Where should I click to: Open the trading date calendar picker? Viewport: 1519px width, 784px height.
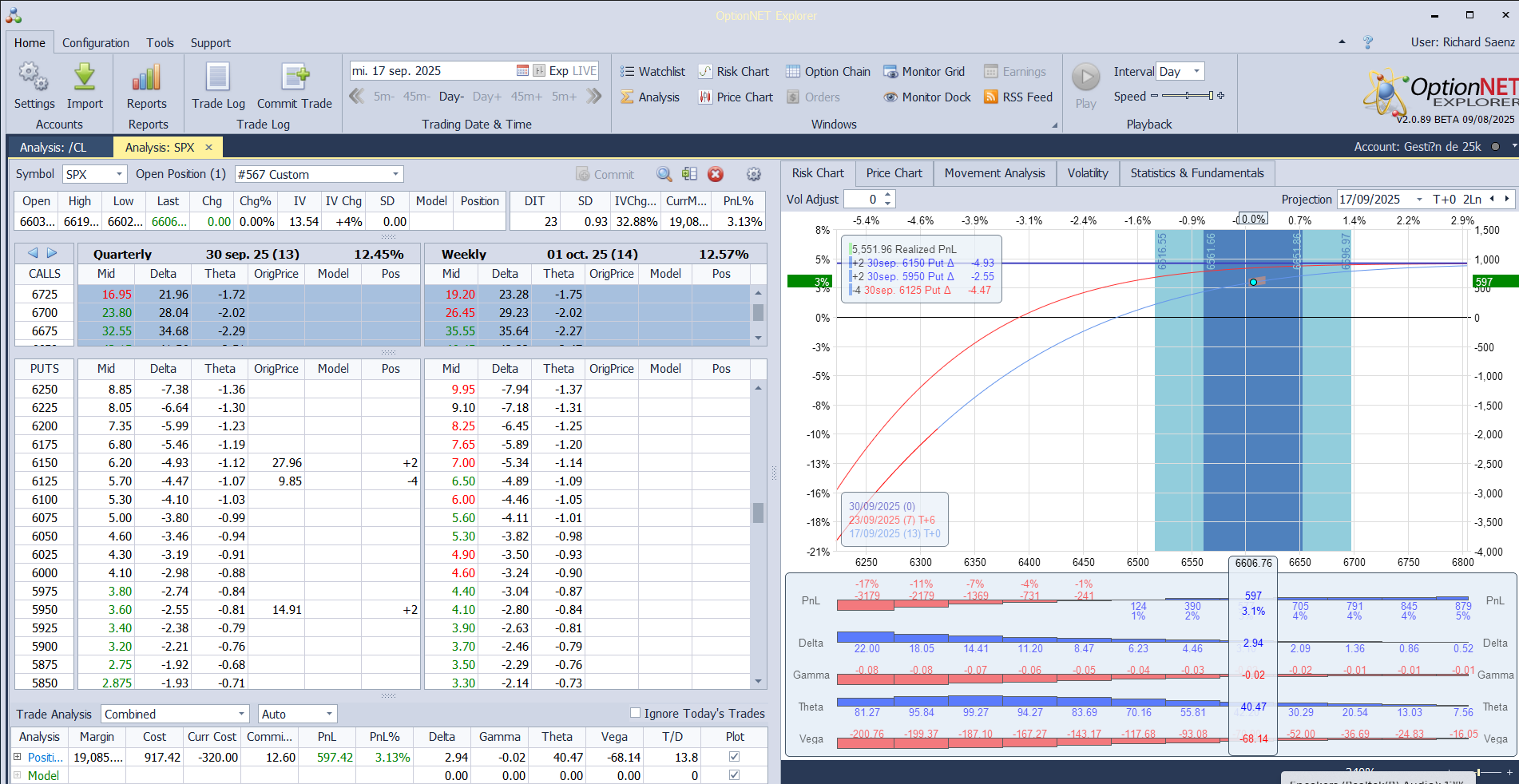pos(522,71)
